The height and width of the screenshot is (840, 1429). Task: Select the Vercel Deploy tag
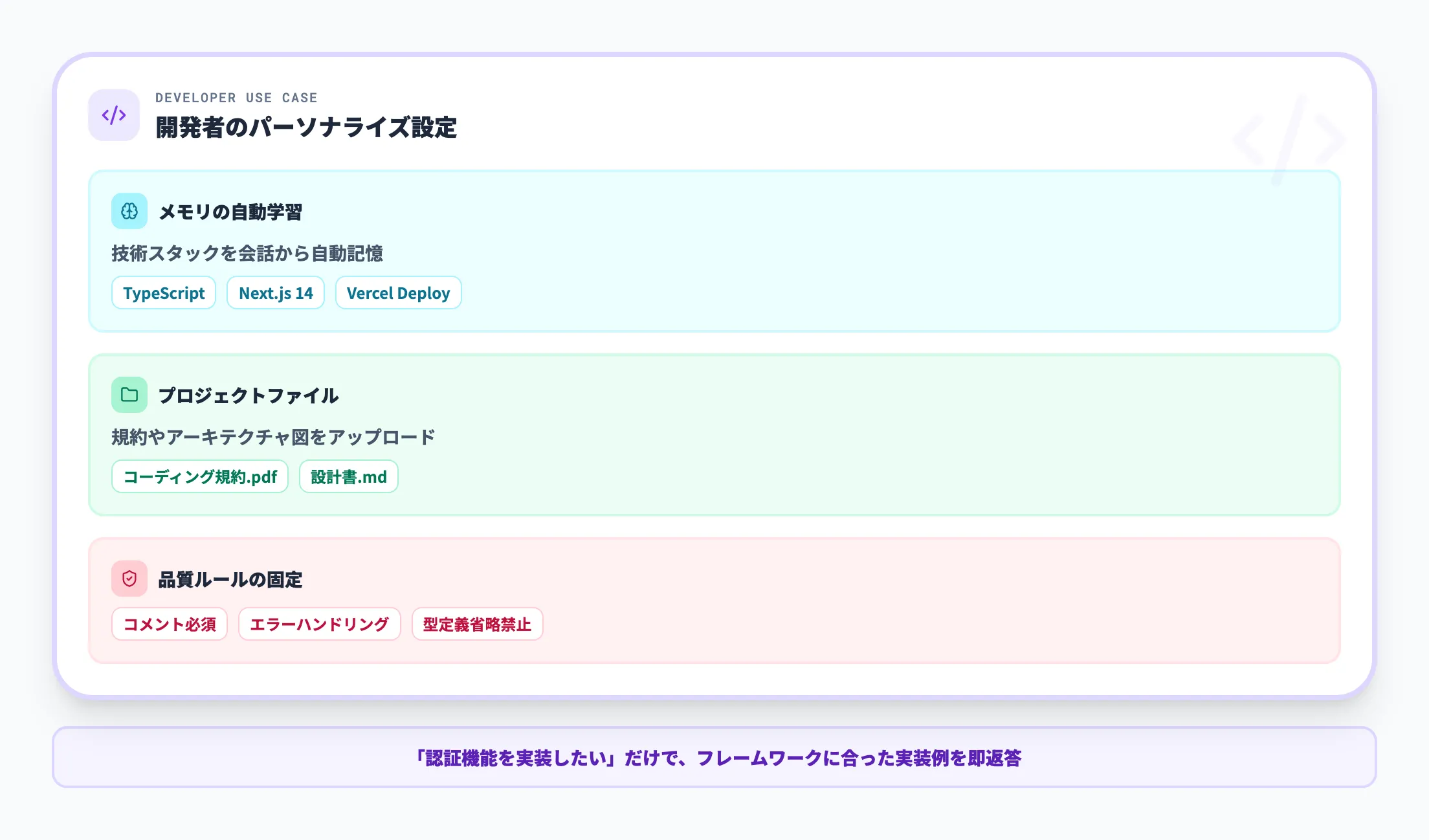(x=398, y=293)
